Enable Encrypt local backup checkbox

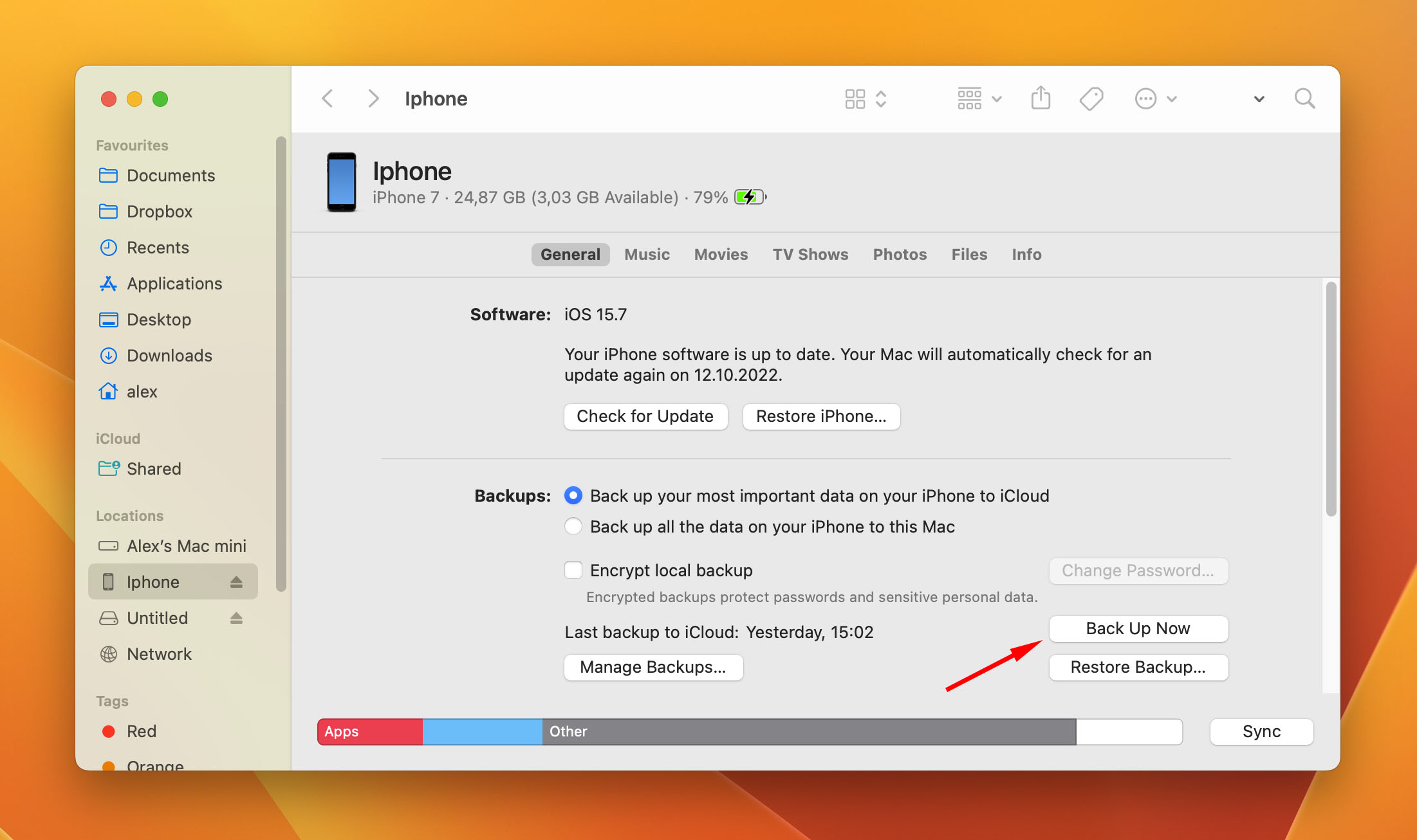[x=573, y=570]
